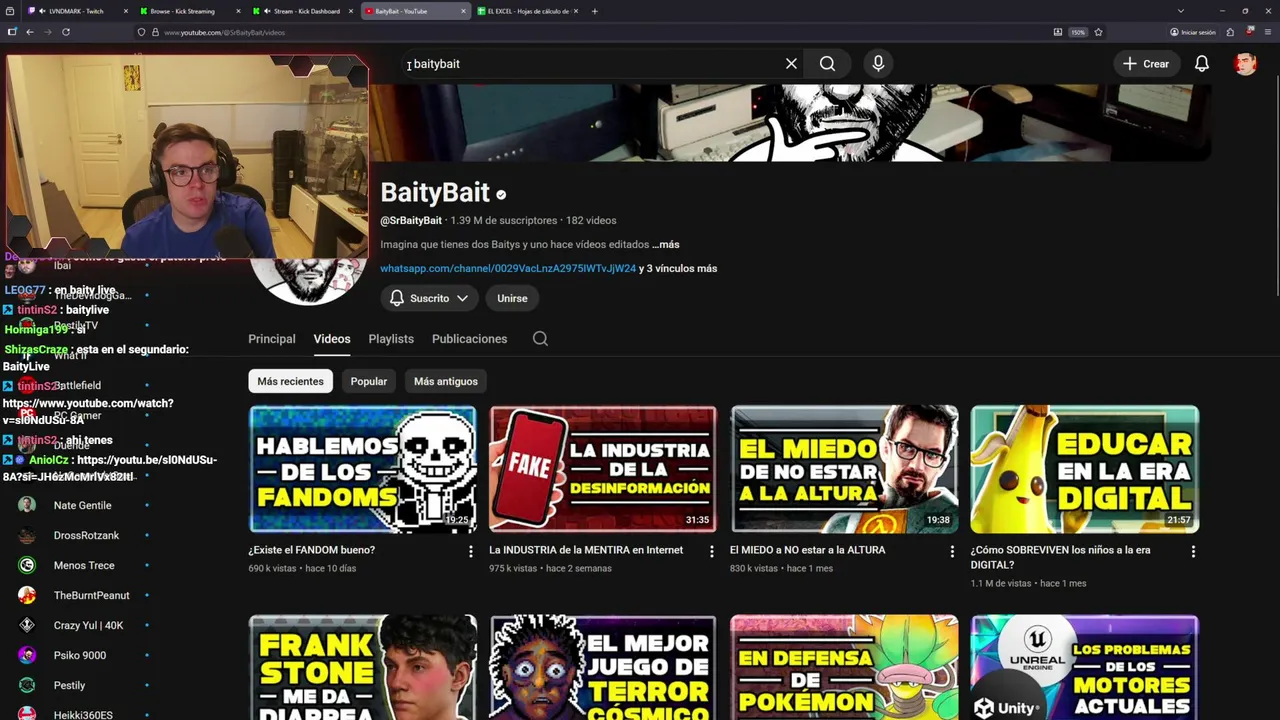This screenshot has height=720, width=1280.
Task: Open HABLEMOS DE LOS FANDOMS thumbnail
Action: [363, 469]
